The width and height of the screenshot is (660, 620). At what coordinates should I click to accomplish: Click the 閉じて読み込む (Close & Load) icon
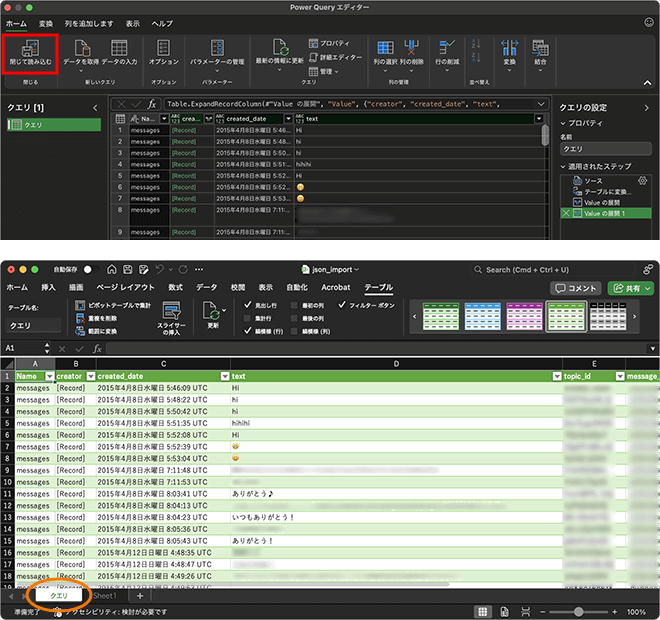pos(30,48)
